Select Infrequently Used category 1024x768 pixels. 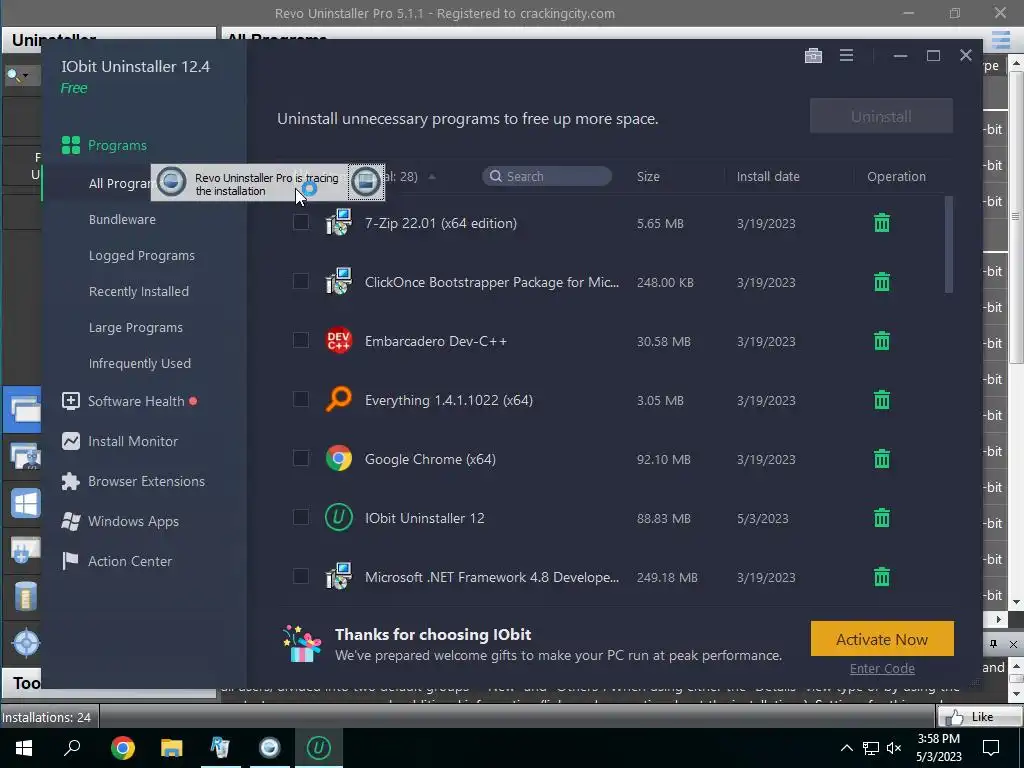(x=140, y=363)
